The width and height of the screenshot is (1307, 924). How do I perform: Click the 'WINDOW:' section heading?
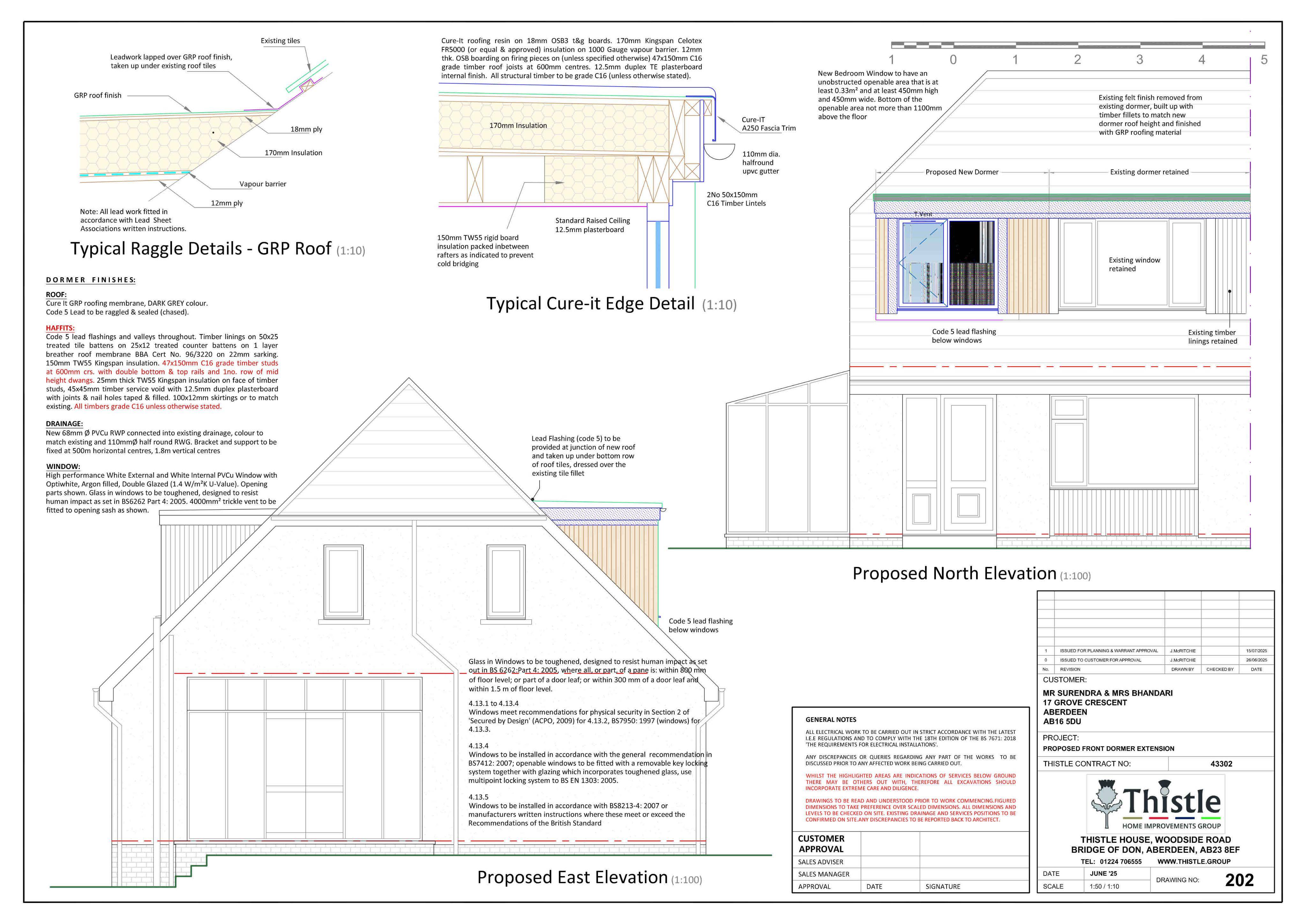click(x=63, y=467)
